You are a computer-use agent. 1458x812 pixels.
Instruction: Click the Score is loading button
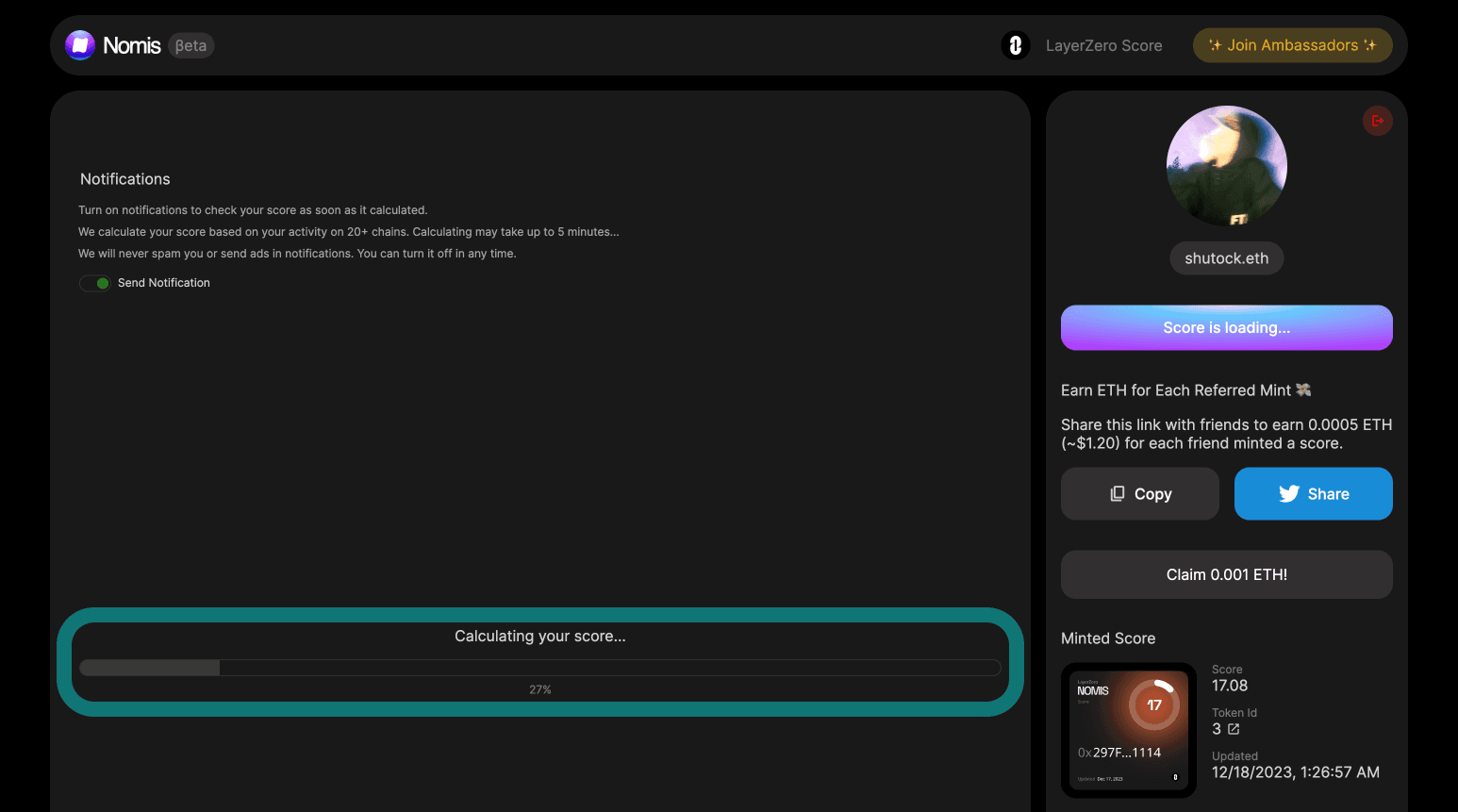click(x=1226, y=328)
